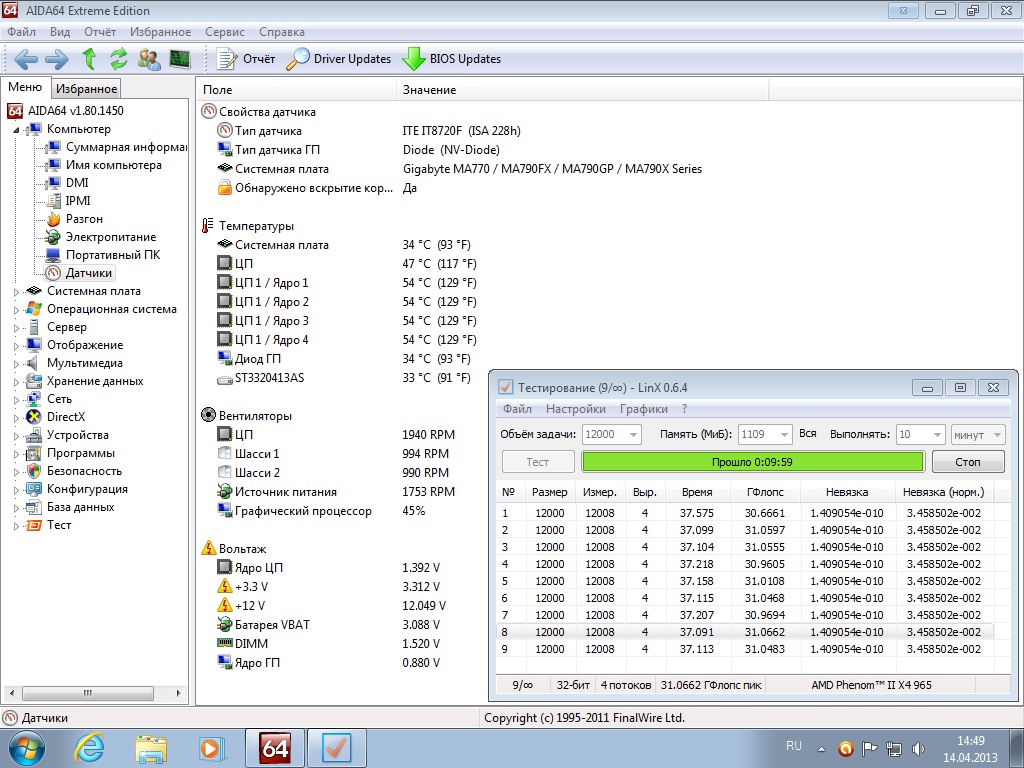
Task: Open the Файл menu in AIDA64
Action: [x=22, y=32]
